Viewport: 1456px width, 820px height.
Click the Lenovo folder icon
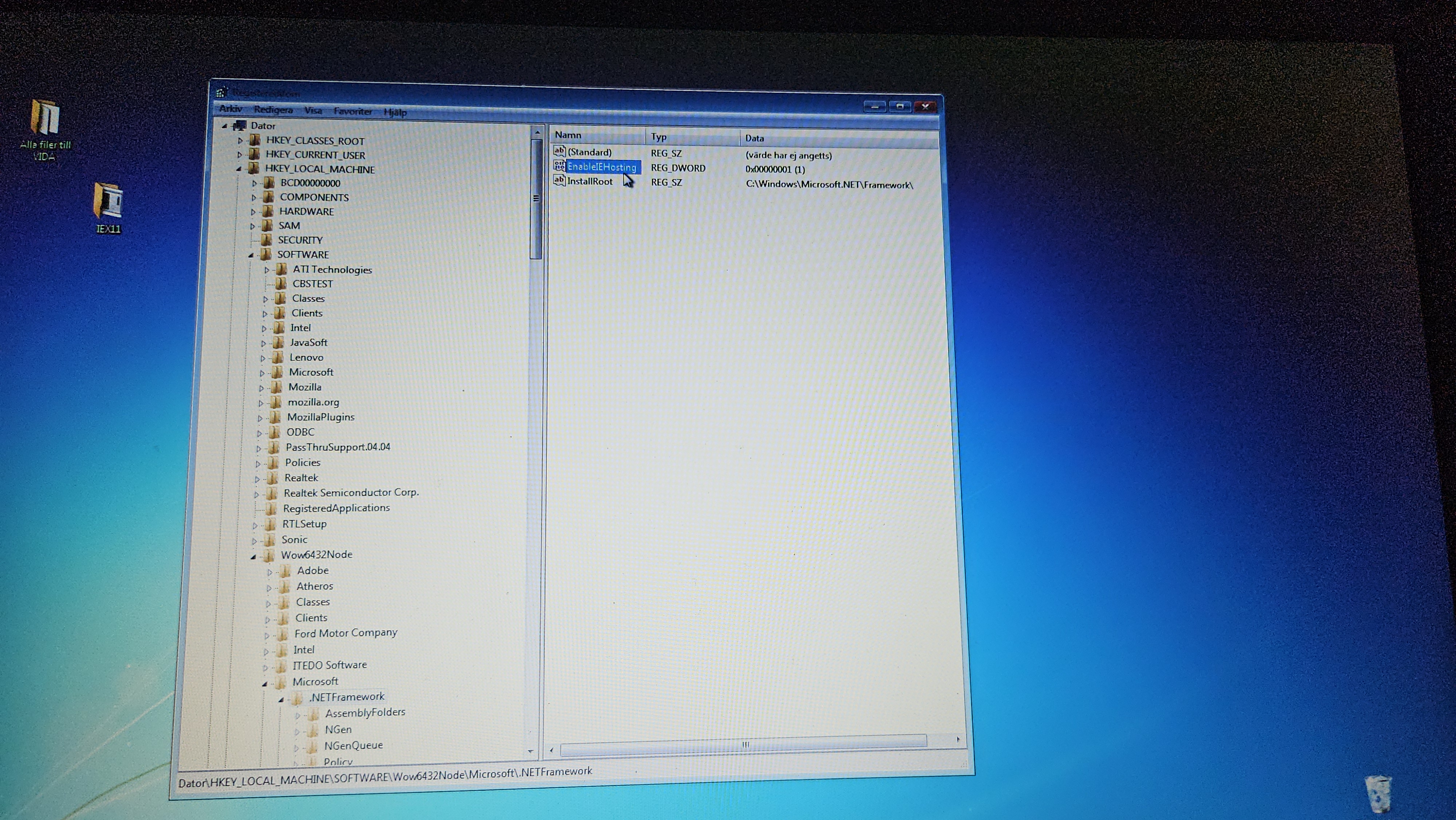pyautogui.click(x=277, y=357)
